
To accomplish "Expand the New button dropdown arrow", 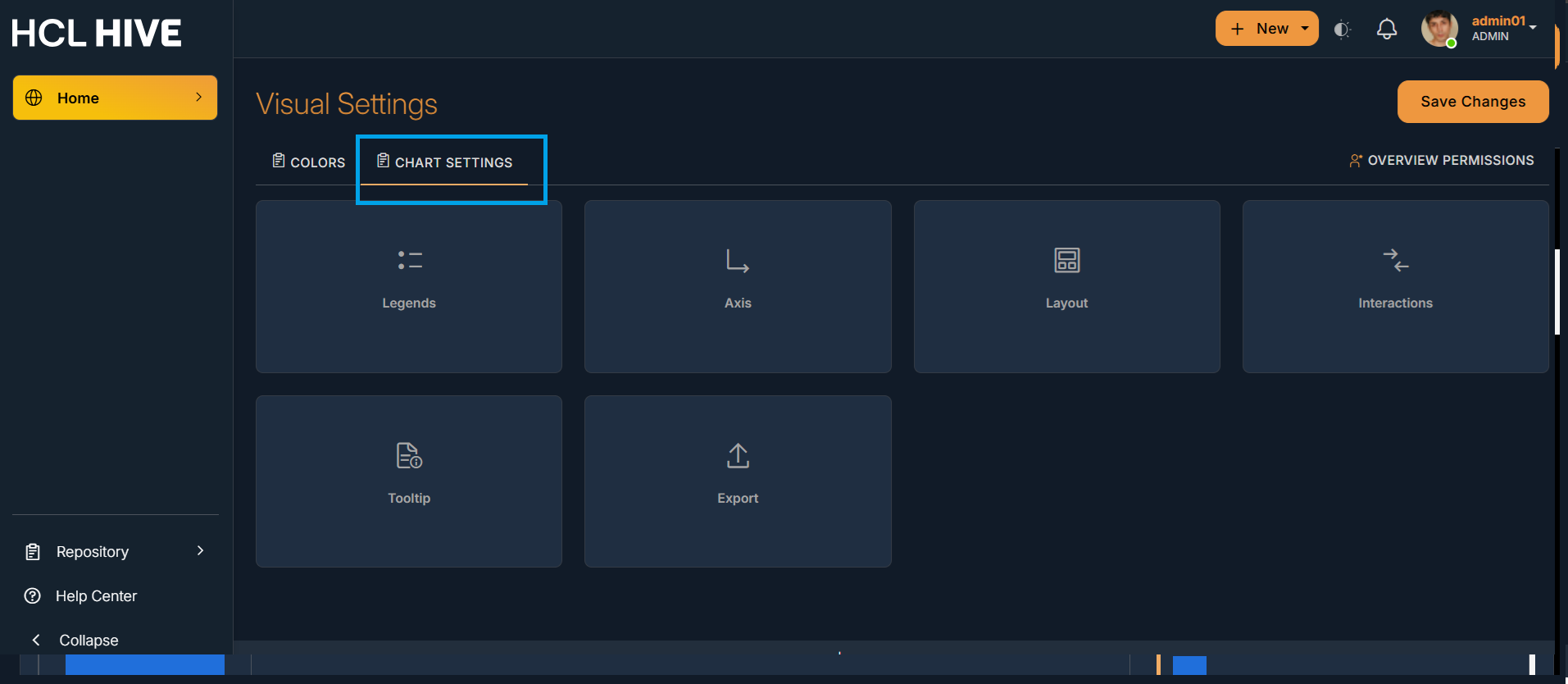I will tap(1305, 29).
